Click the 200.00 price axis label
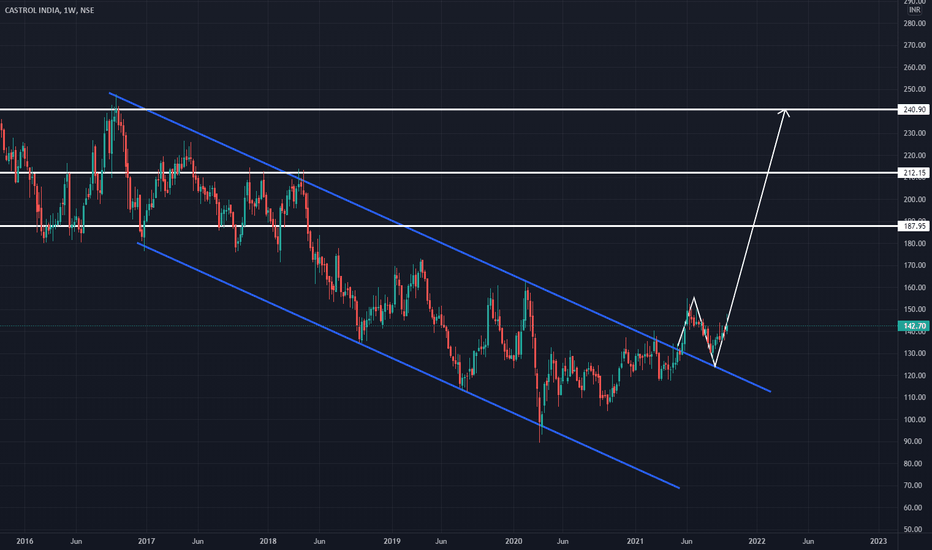Screen dimensions: 932x550 (x=914, y=199)
